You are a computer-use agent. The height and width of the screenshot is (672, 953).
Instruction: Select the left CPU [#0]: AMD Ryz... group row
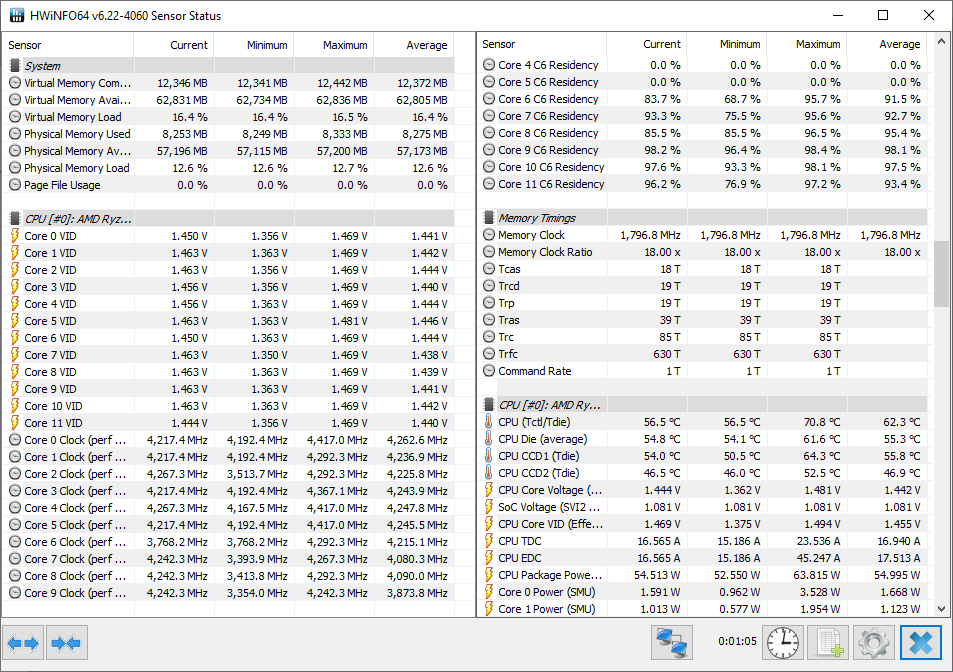(229, 219)
